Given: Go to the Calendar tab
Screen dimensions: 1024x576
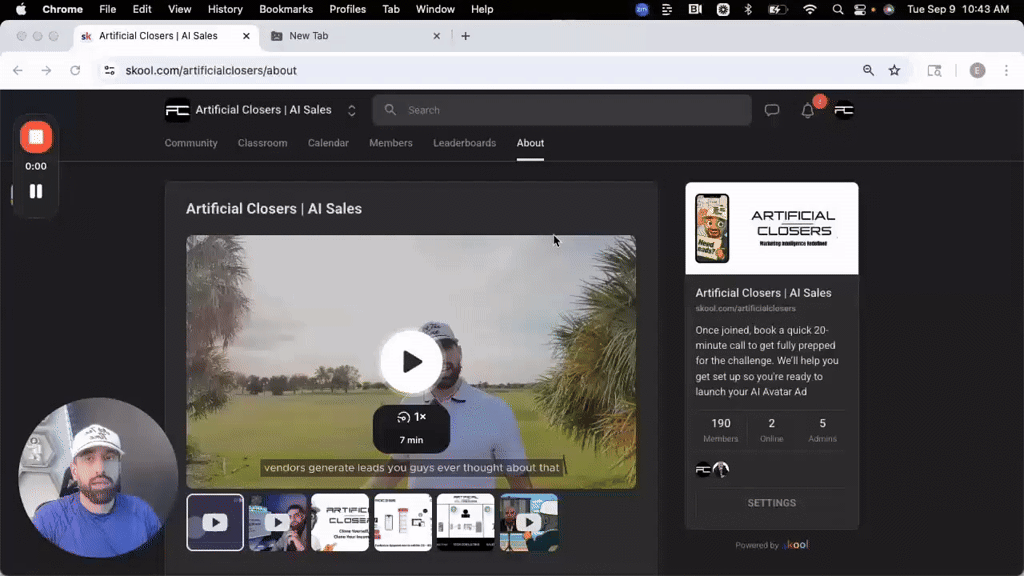Looking at the screenshot, I should point(328,143).
